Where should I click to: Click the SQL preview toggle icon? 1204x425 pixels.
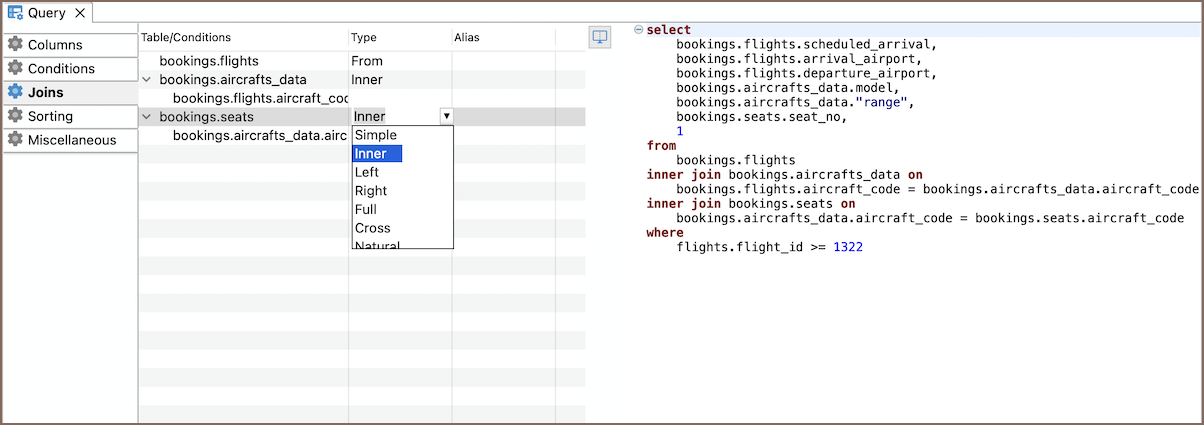(599, 37)
